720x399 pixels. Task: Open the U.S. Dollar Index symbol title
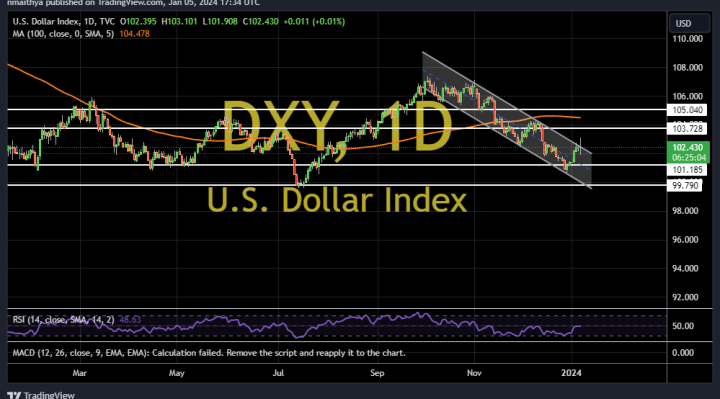45,22
